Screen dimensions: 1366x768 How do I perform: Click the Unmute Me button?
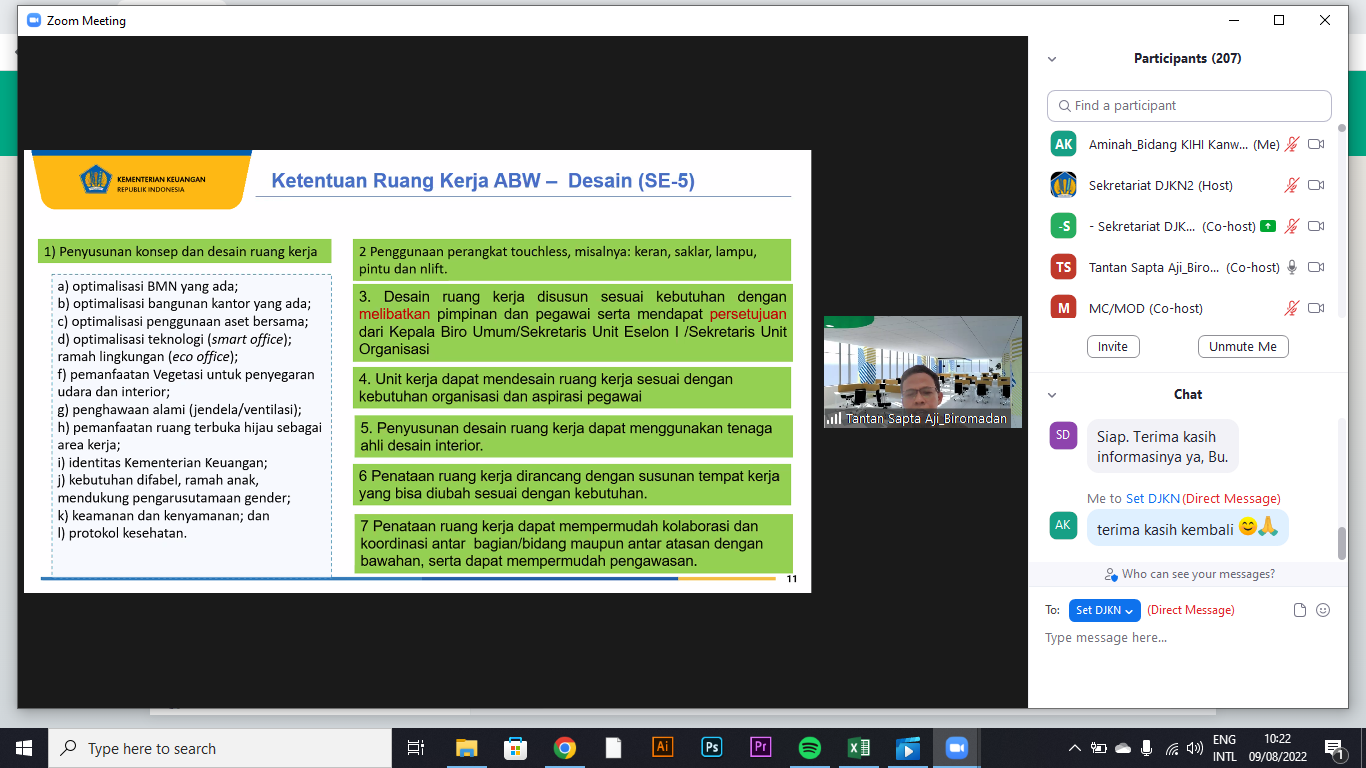1243,346
